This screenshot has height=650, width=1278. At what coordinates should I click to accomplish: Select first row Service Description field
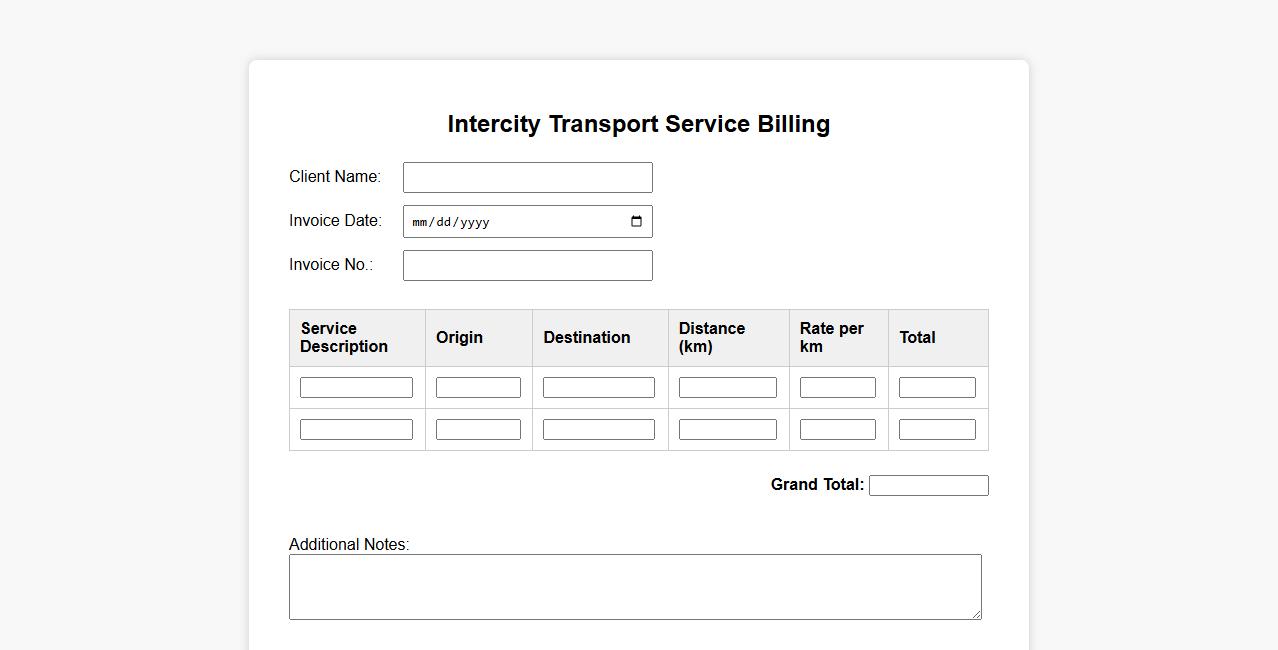[356, 388]
